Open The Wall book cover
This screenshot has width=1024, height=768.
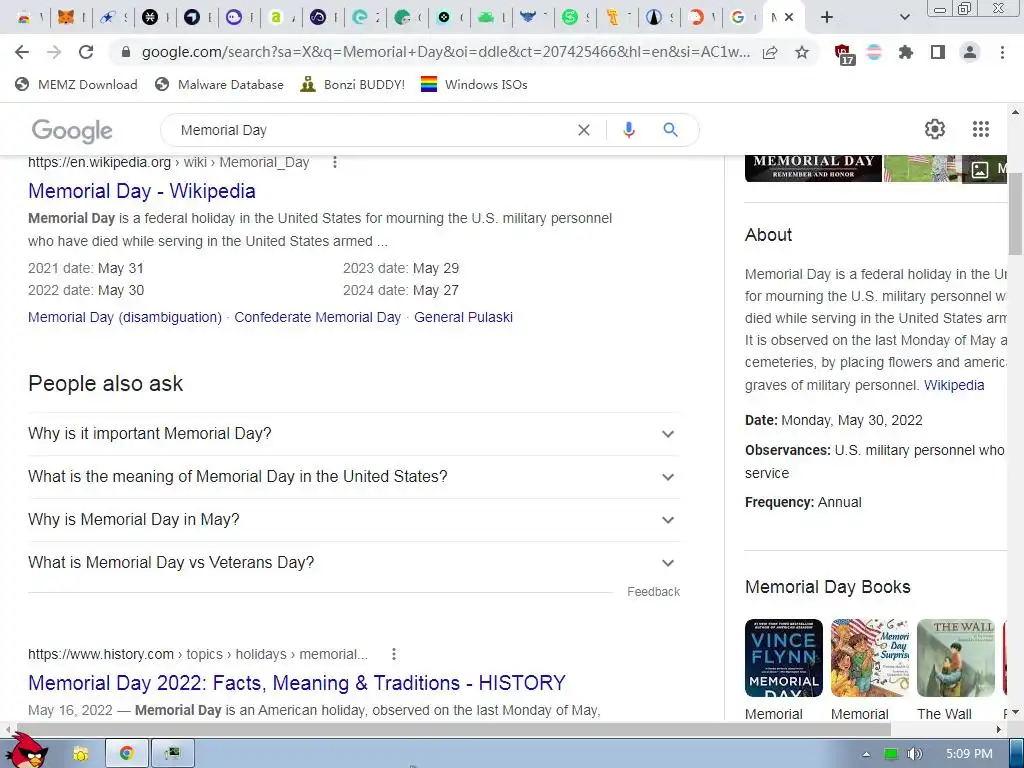955,658
